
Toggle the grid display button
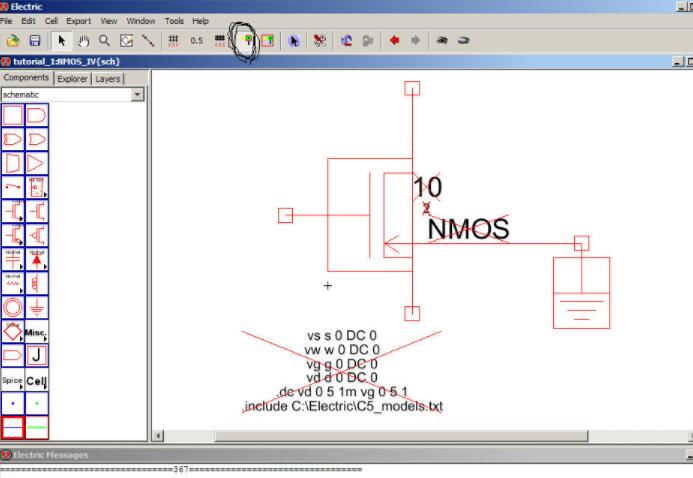(173, 41)
